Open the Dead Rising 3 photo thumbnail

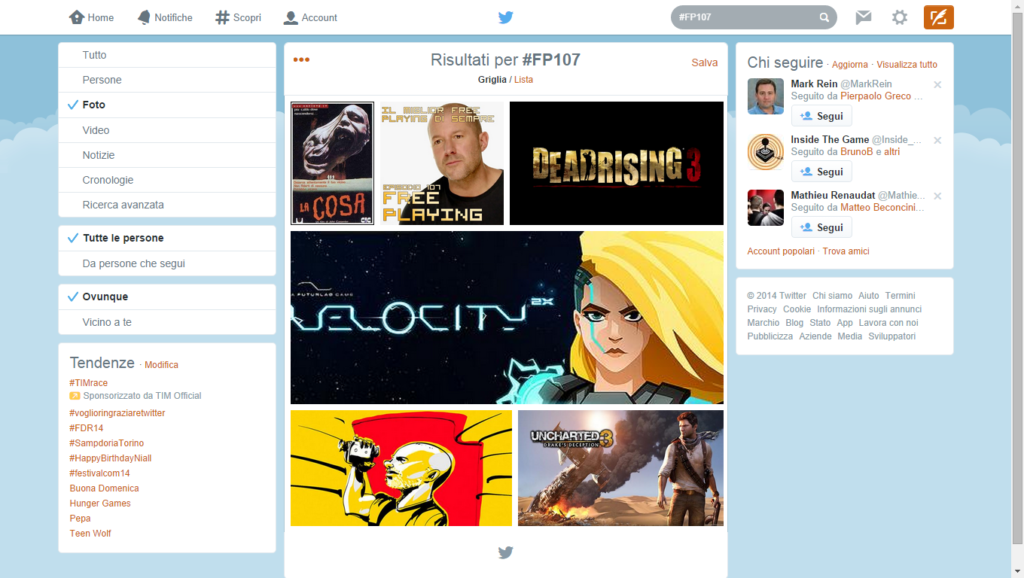click(616, 162)
